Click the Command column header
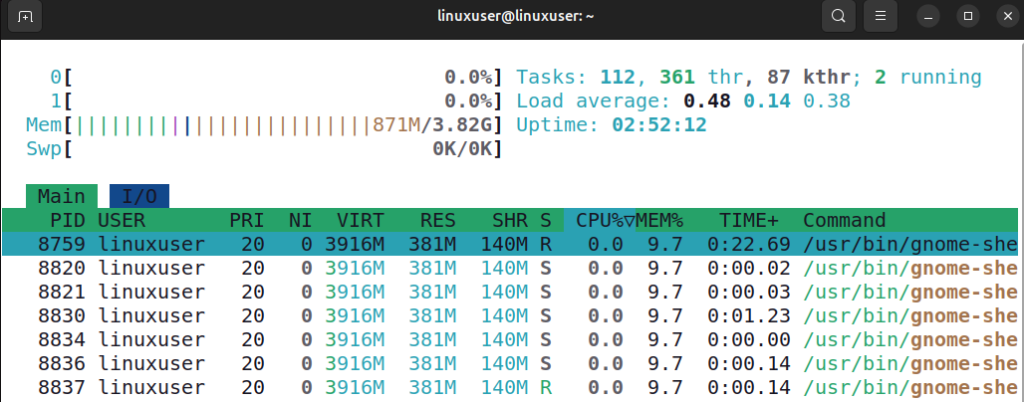 pos(844,220)
